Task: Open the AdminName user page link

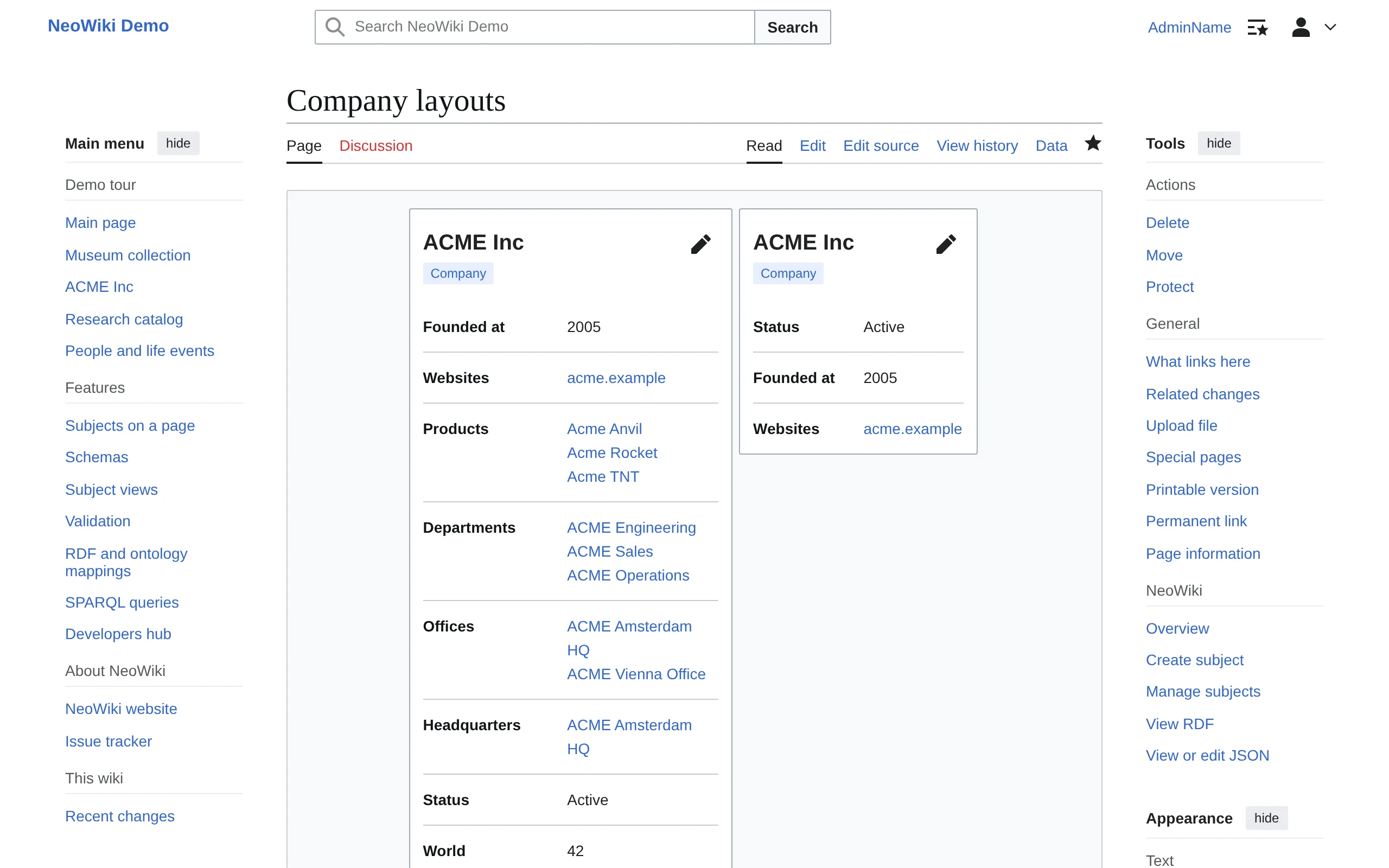Action: pyautogui.click(x=1189, y=27)
